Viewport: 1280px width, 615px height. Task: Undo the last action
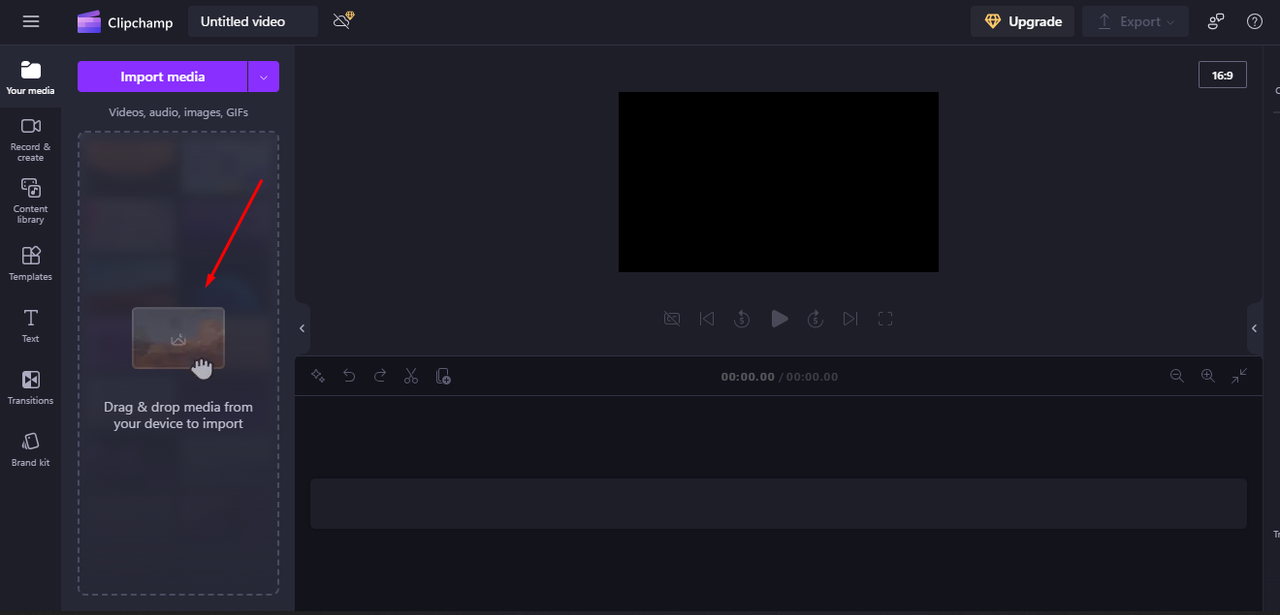(x=349, y=376)
